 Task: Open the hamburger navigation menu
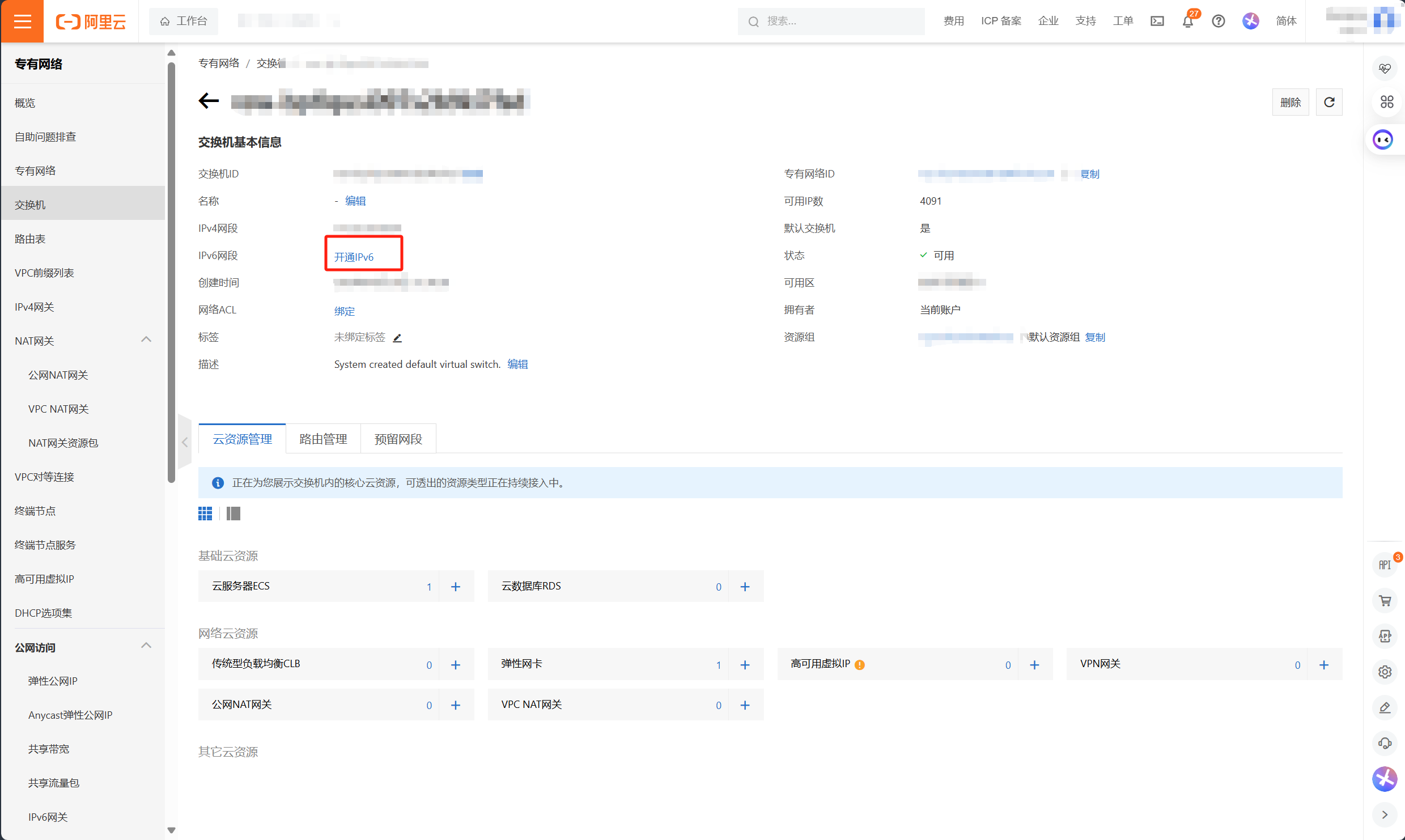coord(22,21)
